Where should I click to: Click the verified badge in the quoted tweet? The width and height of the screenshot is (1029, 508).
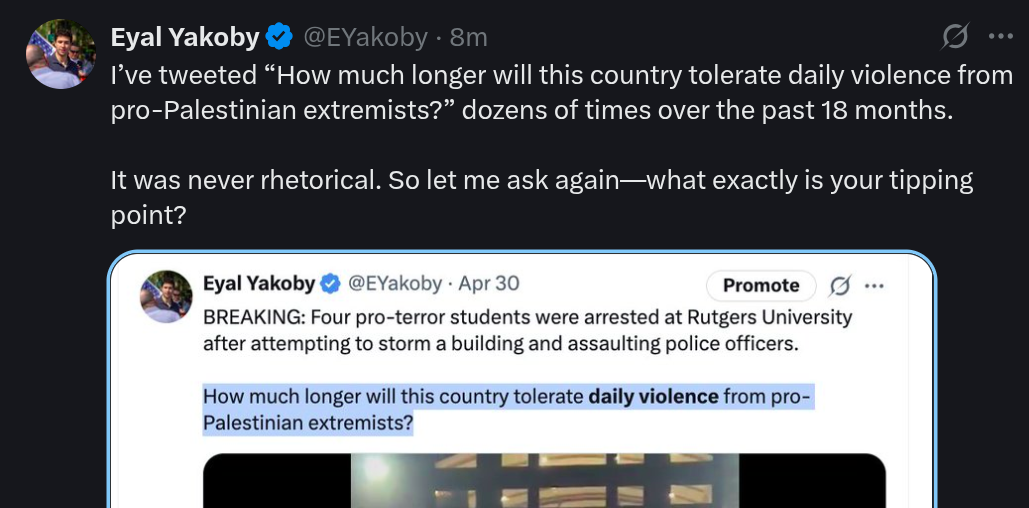pyautogui.click(x=330, y=284)
